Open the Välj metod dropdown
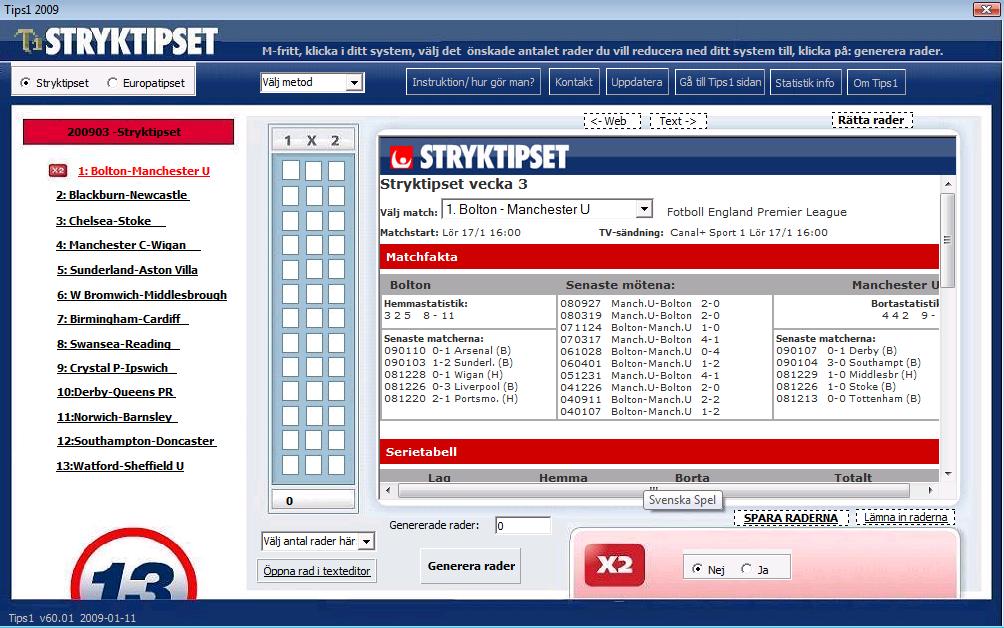This screenshot has height=628, width=1004. coord(312,83)
